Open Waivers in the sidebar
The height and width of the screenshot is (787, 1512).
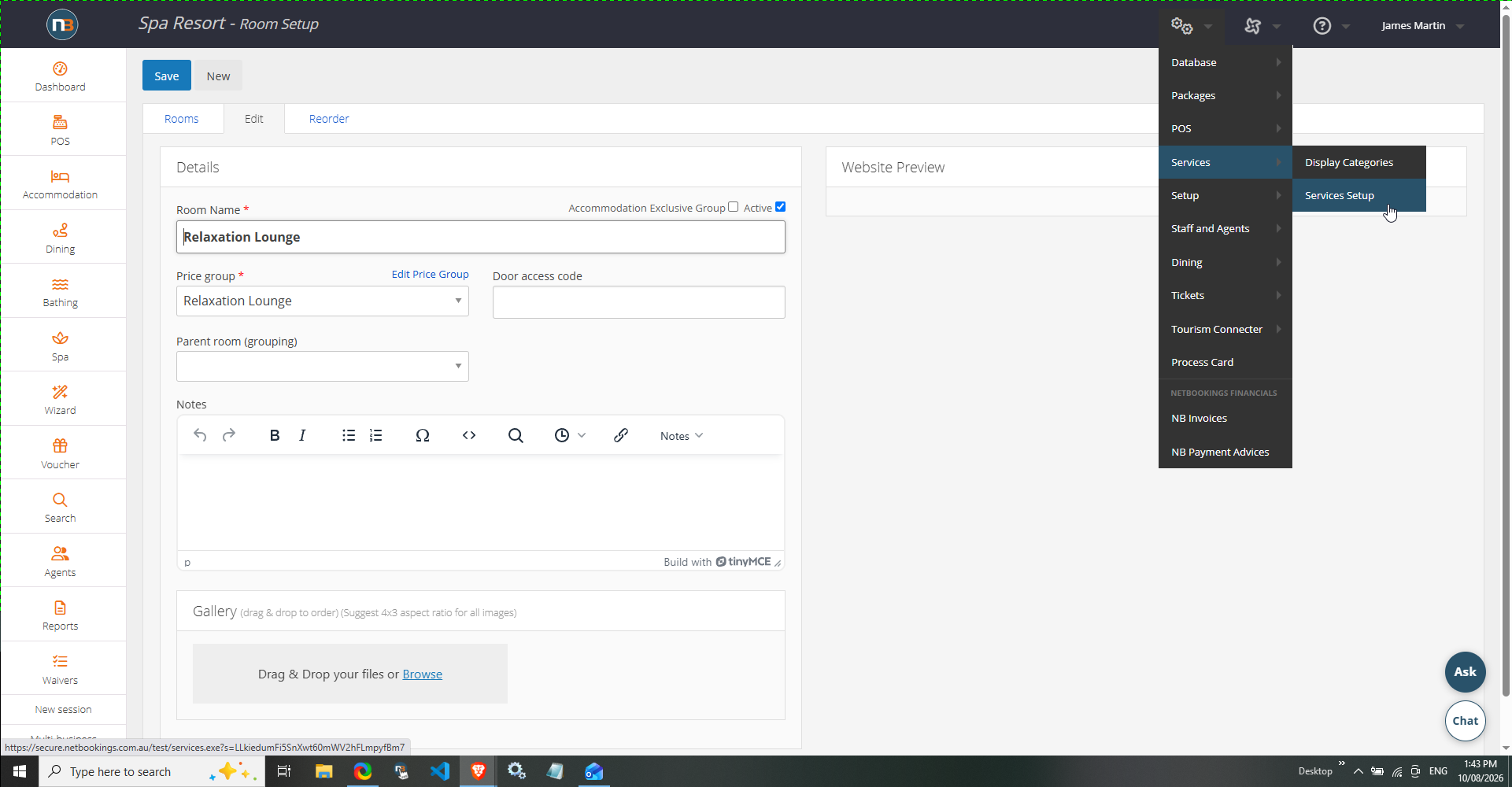pos(61,669)
